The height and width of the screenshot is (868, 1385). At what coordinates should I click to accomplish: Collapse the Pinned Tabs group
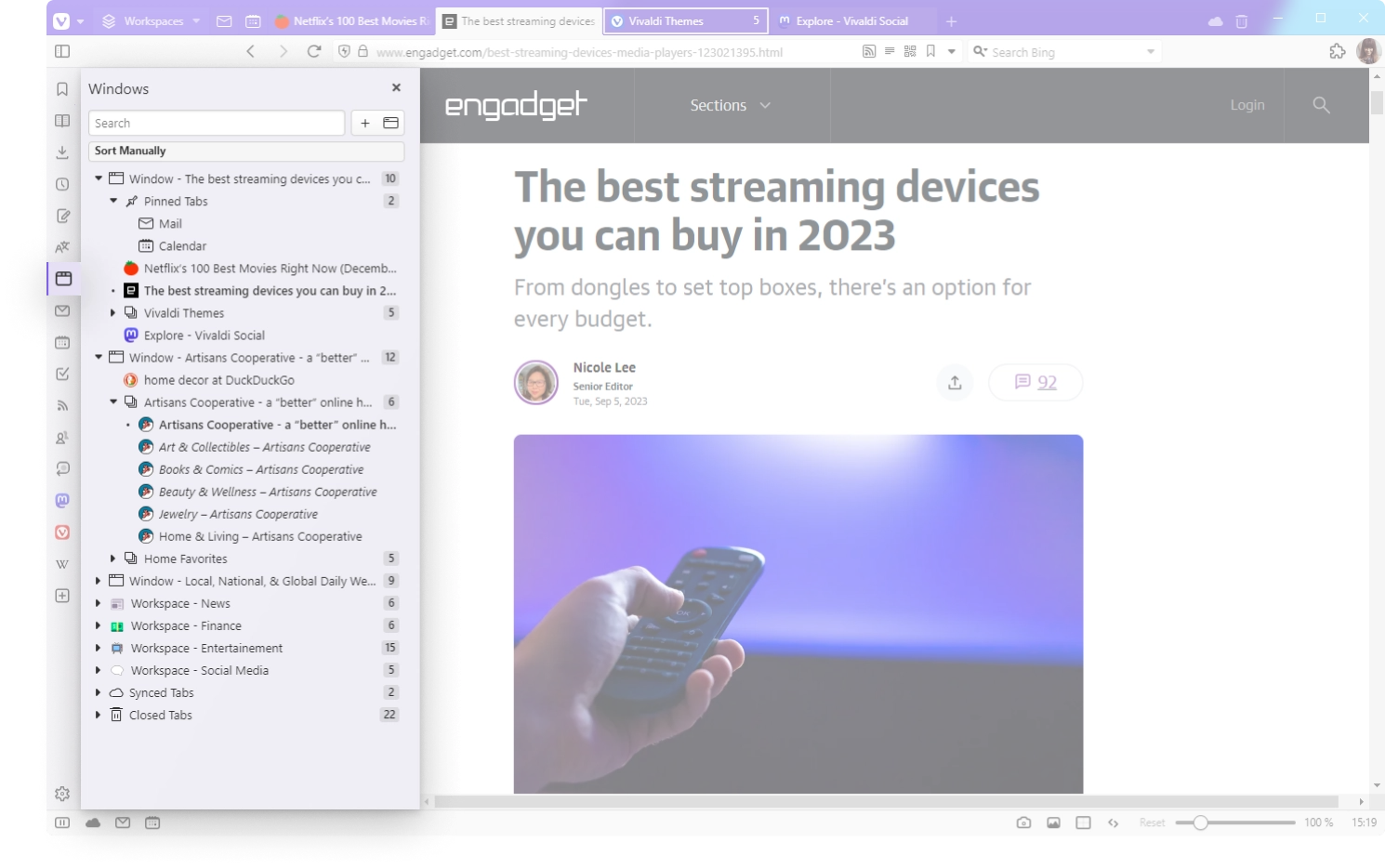coord(113,201)
